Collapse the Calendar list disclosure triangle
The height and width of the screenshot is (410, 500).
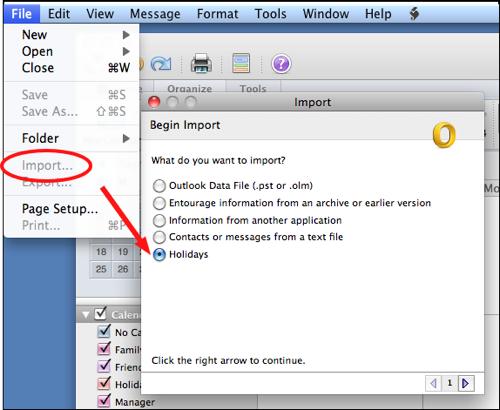pyautogui.click(x=86, y=314)
